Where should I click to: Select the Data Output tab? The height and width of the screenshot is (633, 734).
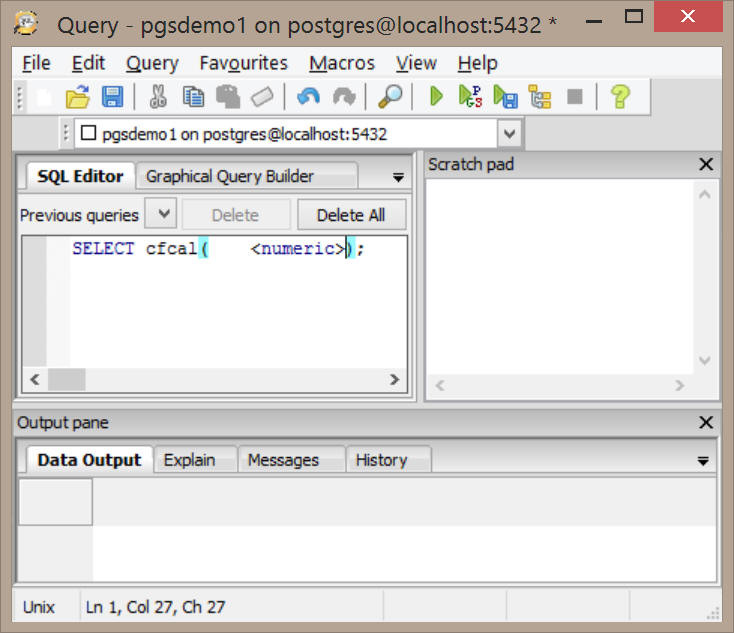89,460
